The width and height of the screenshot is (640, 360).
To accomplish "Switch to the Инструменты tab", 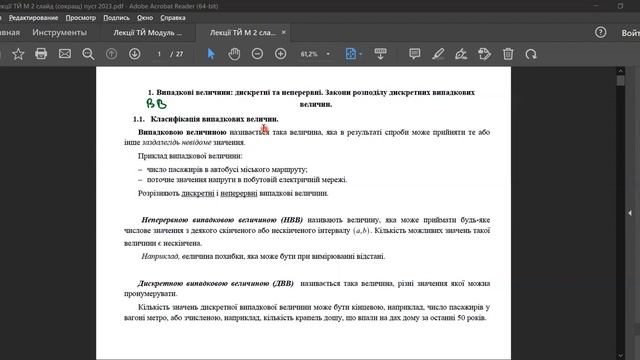I will [x=60, y=32].
